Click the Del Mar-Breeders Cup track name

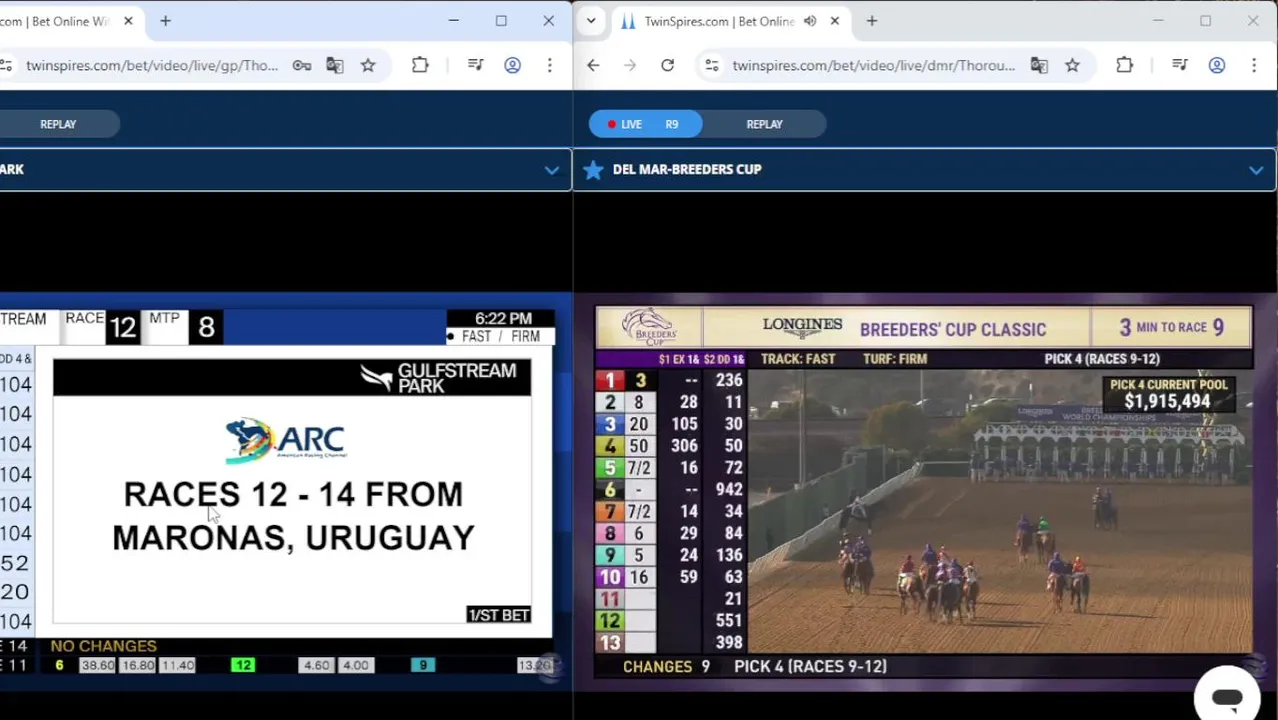tap(687, 169)
